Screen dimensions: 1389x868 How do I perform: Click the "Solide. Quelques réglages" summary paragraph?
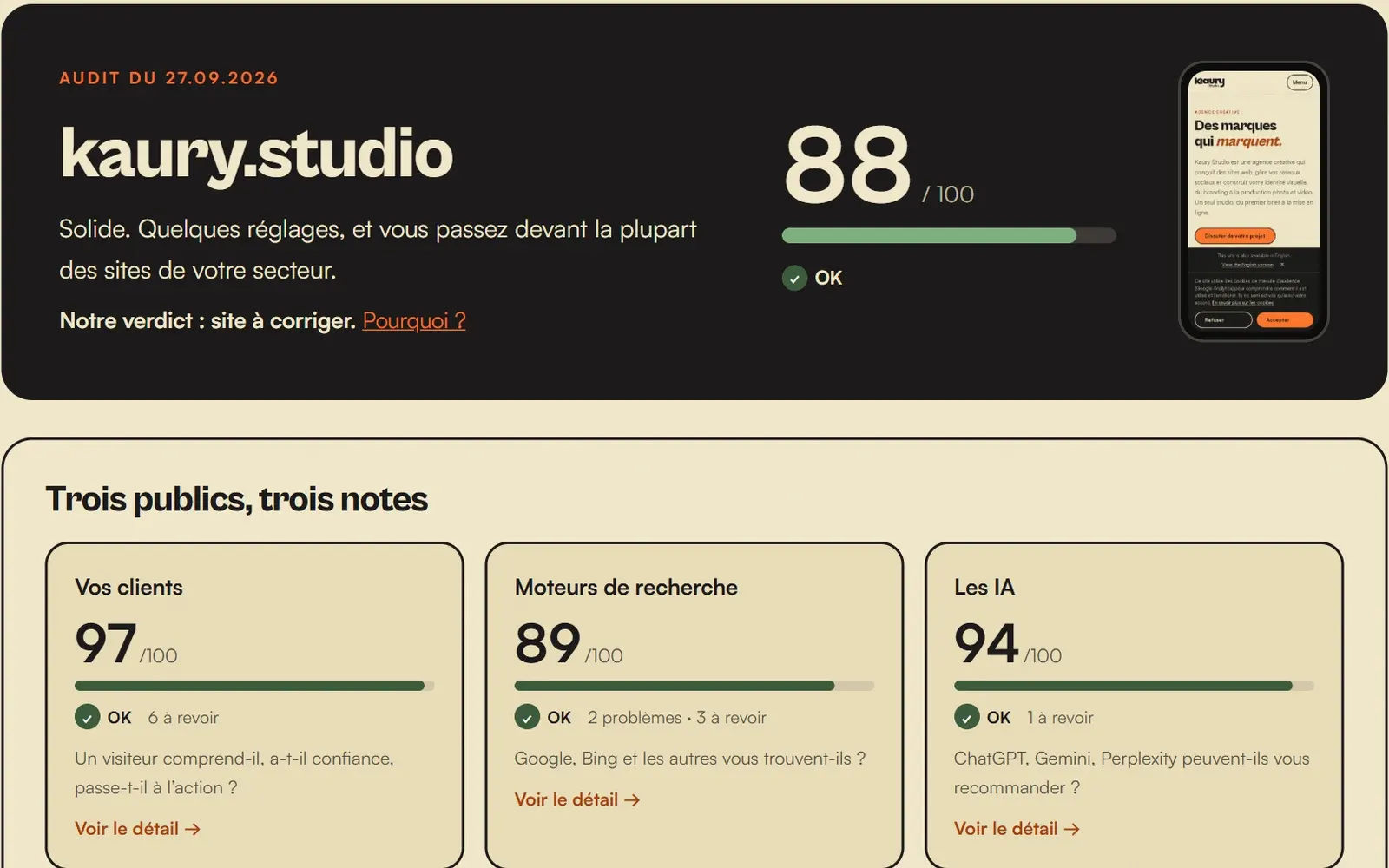pyautogui.click(x=378, y=250)
